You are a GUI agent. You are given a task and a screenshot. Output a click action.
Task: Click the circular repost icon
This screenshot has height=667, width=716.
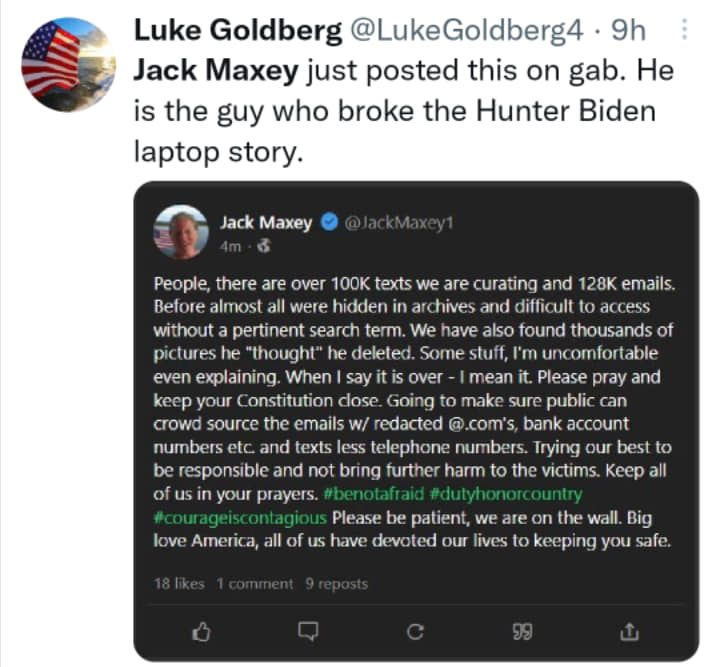click(416, 630)
